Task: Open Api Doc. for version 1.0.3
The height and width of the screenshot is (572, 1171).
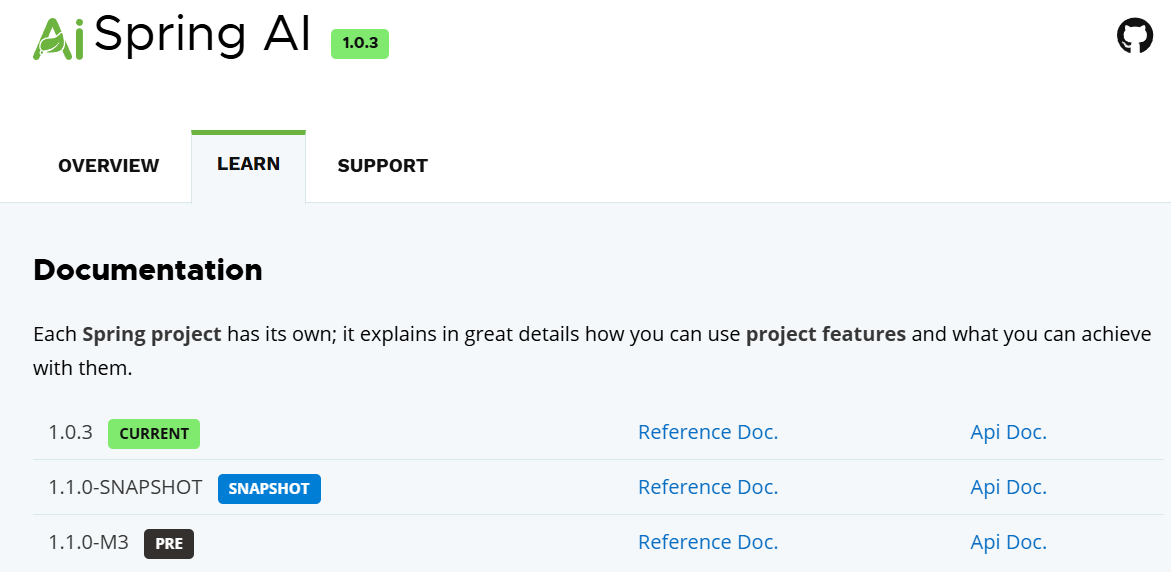Action: (x=1008, y=432)
